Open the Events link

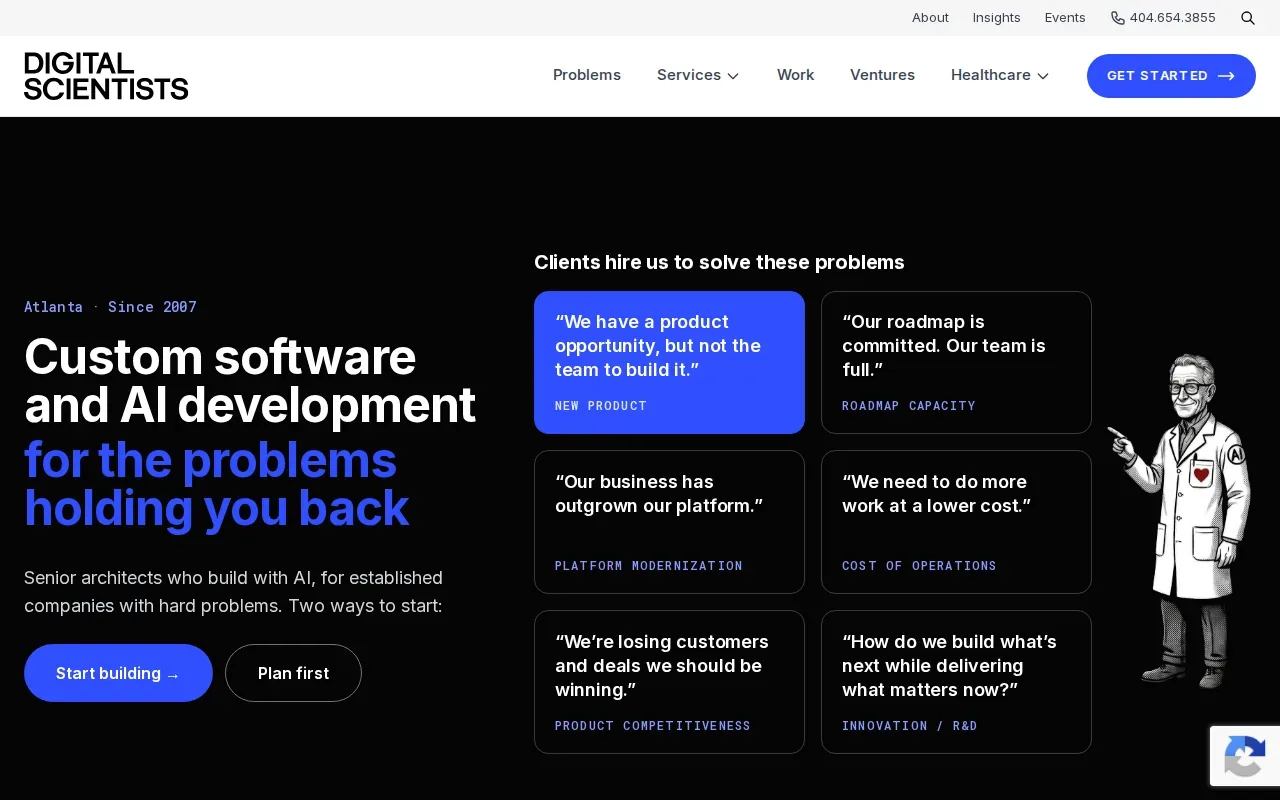pyautogui.click(x=1065, y=18)
